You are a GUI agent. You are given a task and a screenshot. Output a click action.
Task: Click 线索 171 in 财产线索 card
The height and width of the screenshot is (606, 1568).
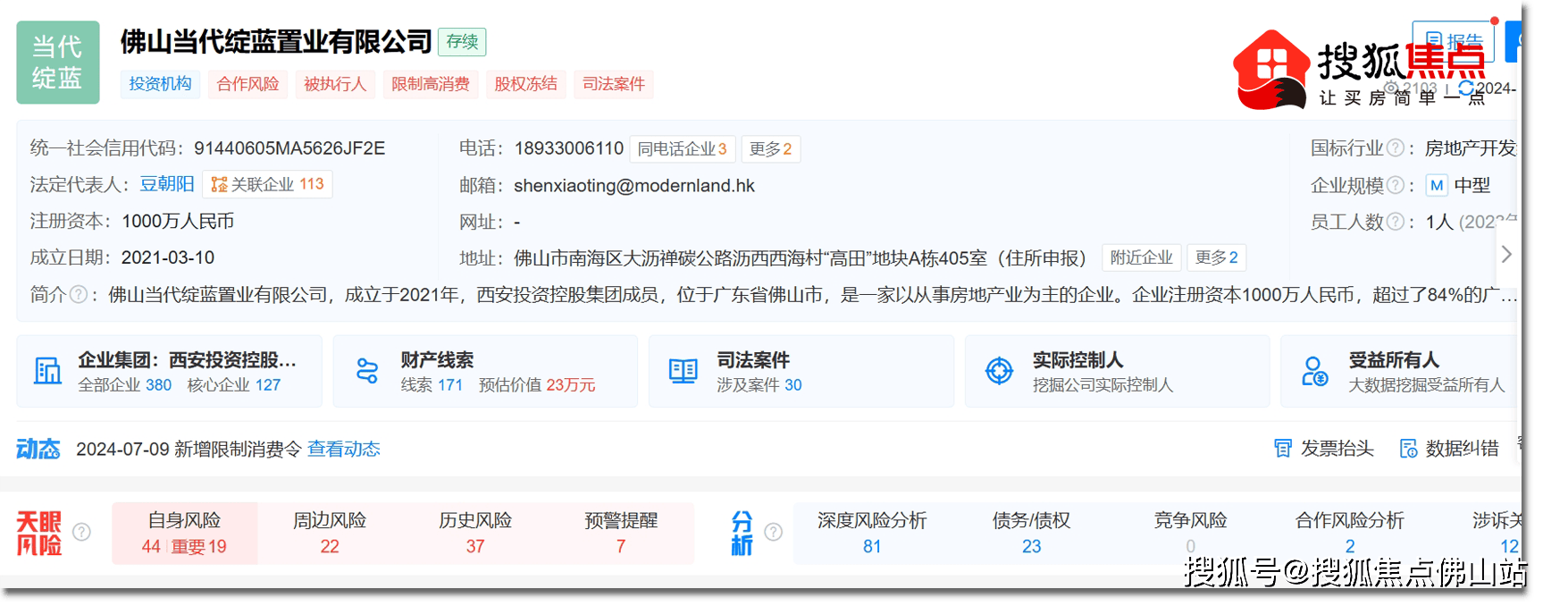tap(432, 385)
